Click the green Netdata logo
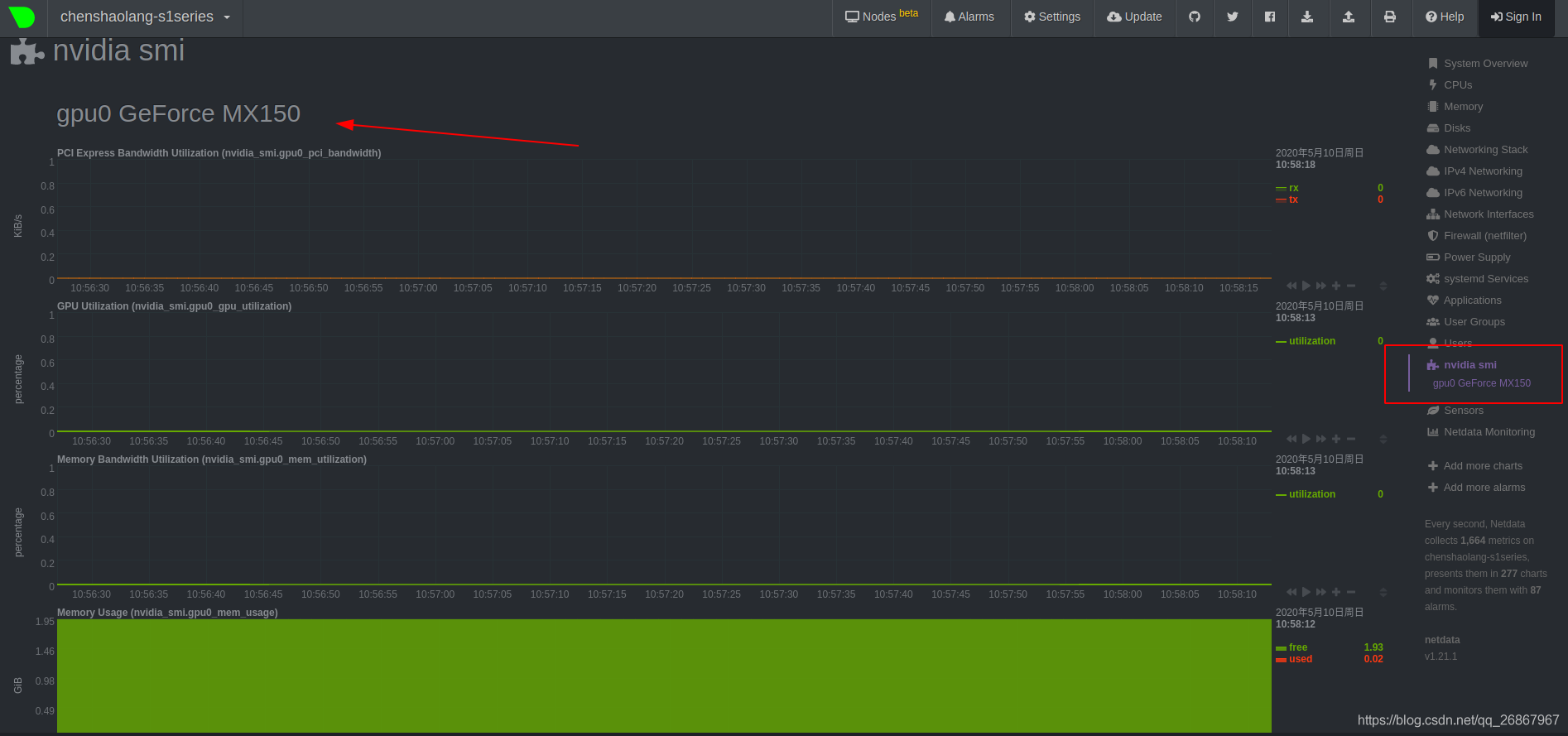Screen dimensions: 1568x736 pyautogui.click(x=22, y=17)
